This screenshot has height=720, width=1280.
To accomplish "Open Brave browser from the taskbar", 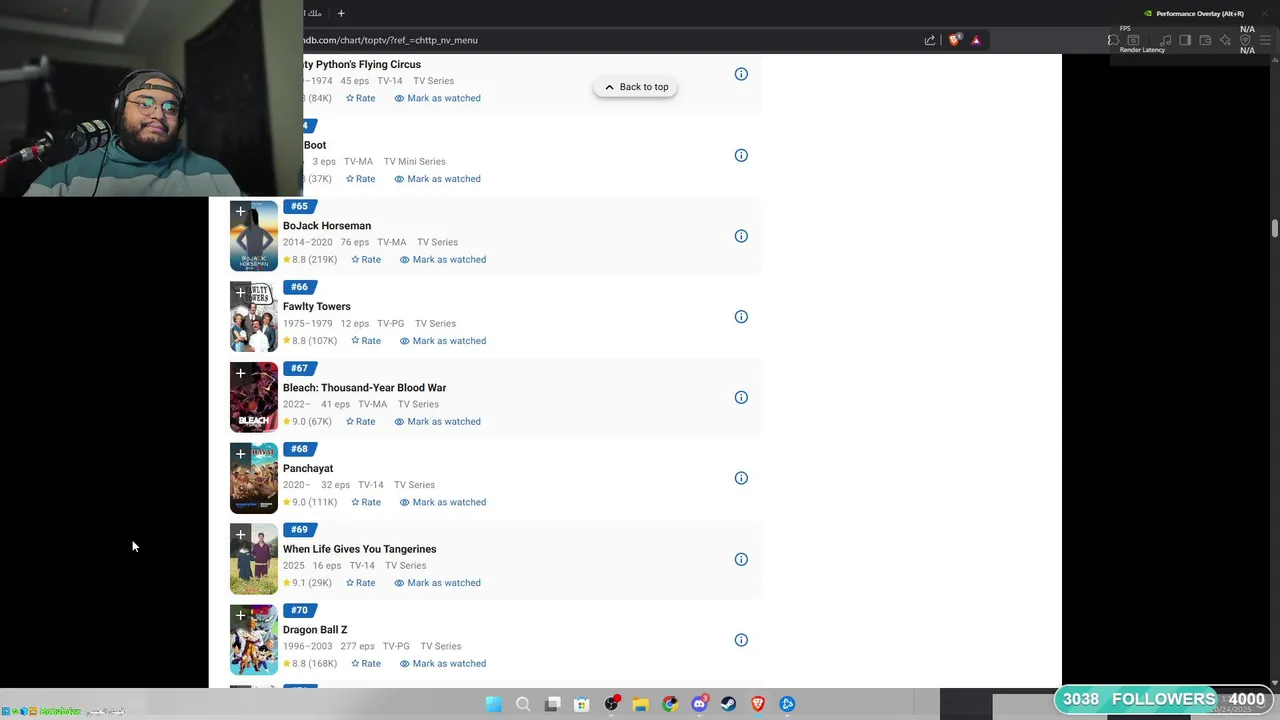I will (x=758, y=704).
